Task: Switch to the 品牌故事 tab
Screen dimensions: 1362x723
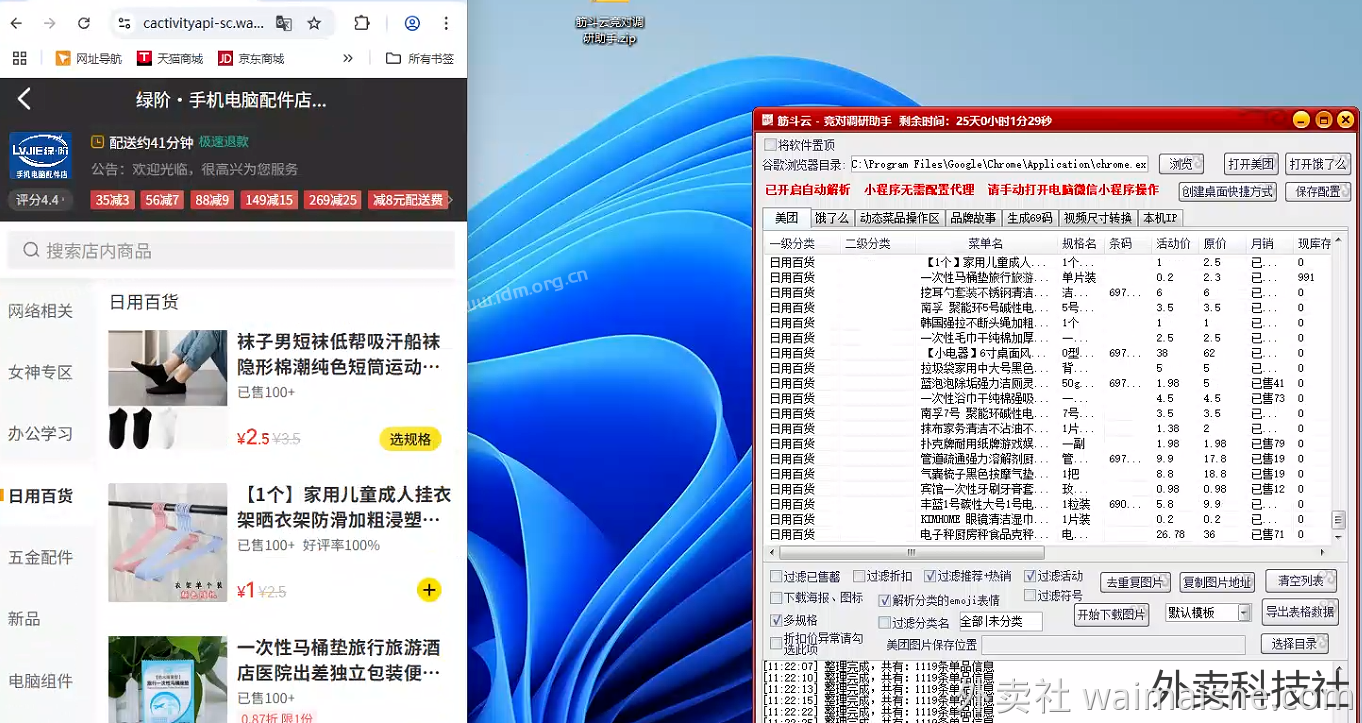Action: pyautogui.click(x=973, y=218)
